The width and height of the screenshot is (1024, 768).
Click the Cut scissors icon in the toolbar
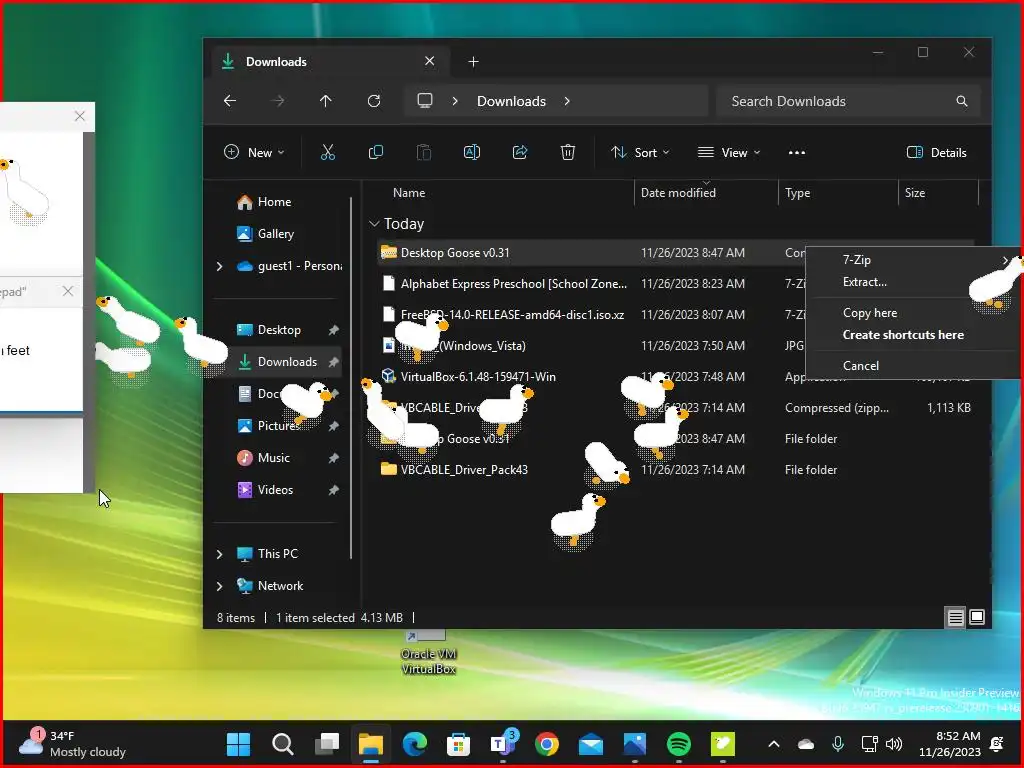click(x=328, y=153)
